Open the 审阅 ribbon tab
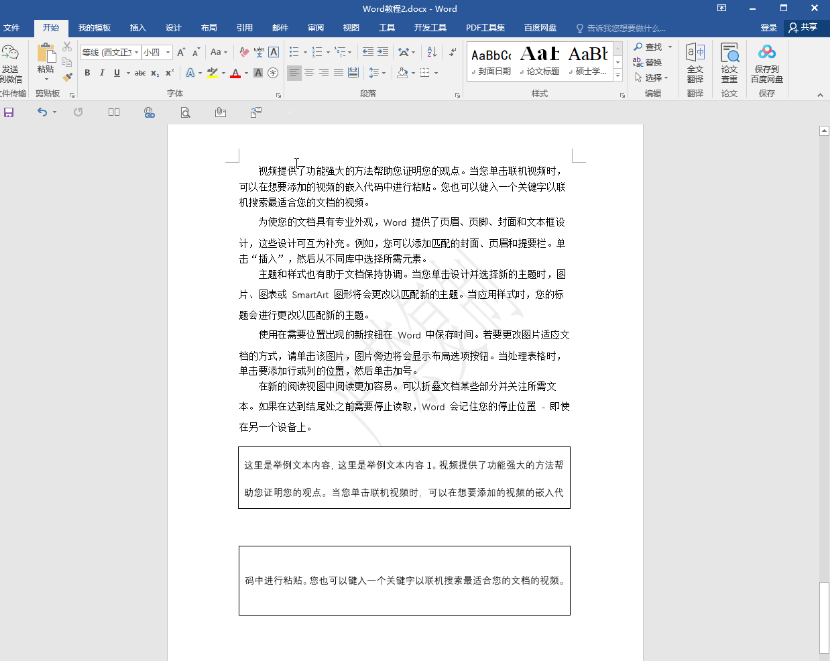The image size is (830, 661). pos(316,28)
